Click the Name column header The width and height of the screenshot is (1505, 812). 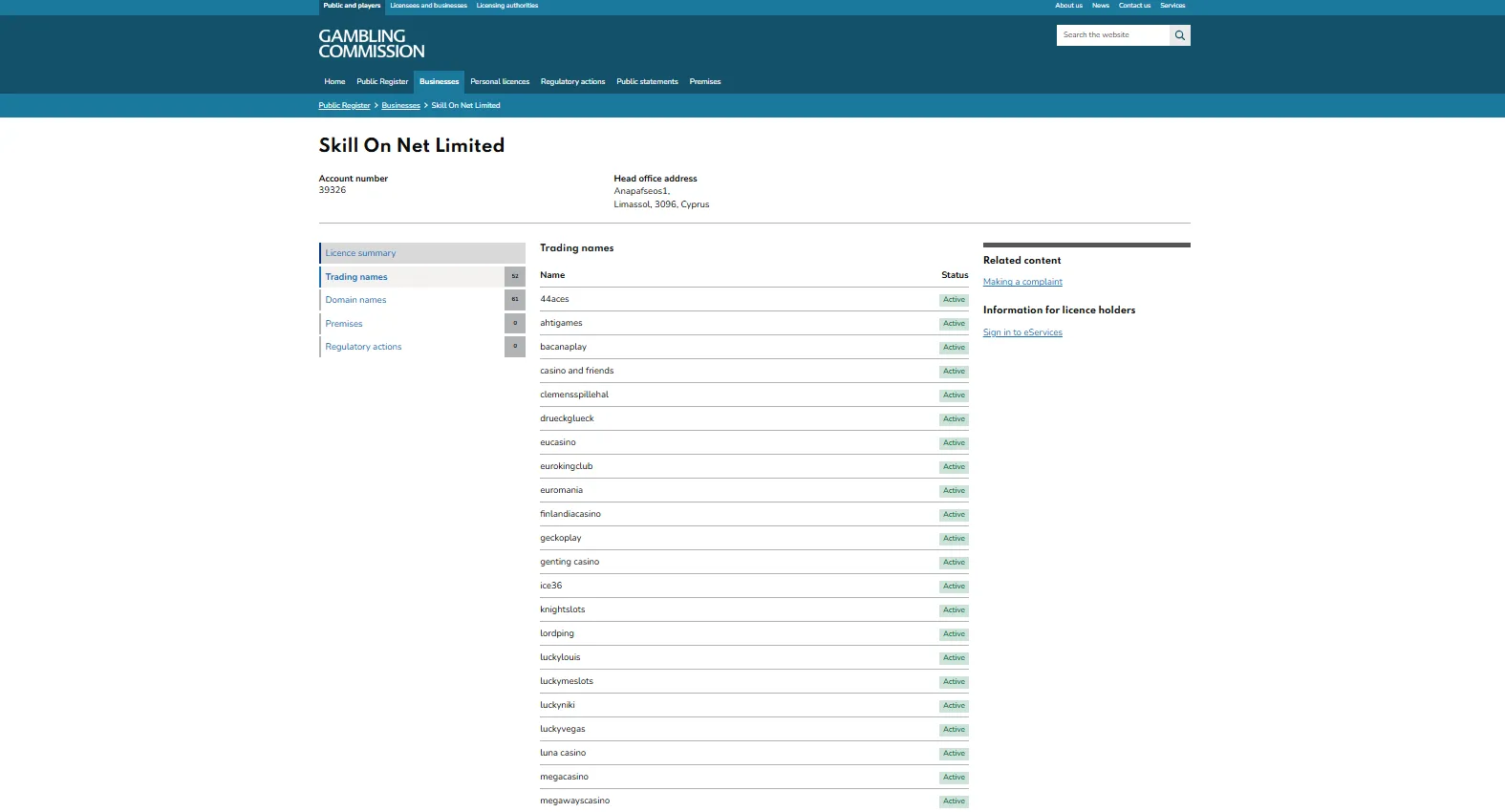552,275
